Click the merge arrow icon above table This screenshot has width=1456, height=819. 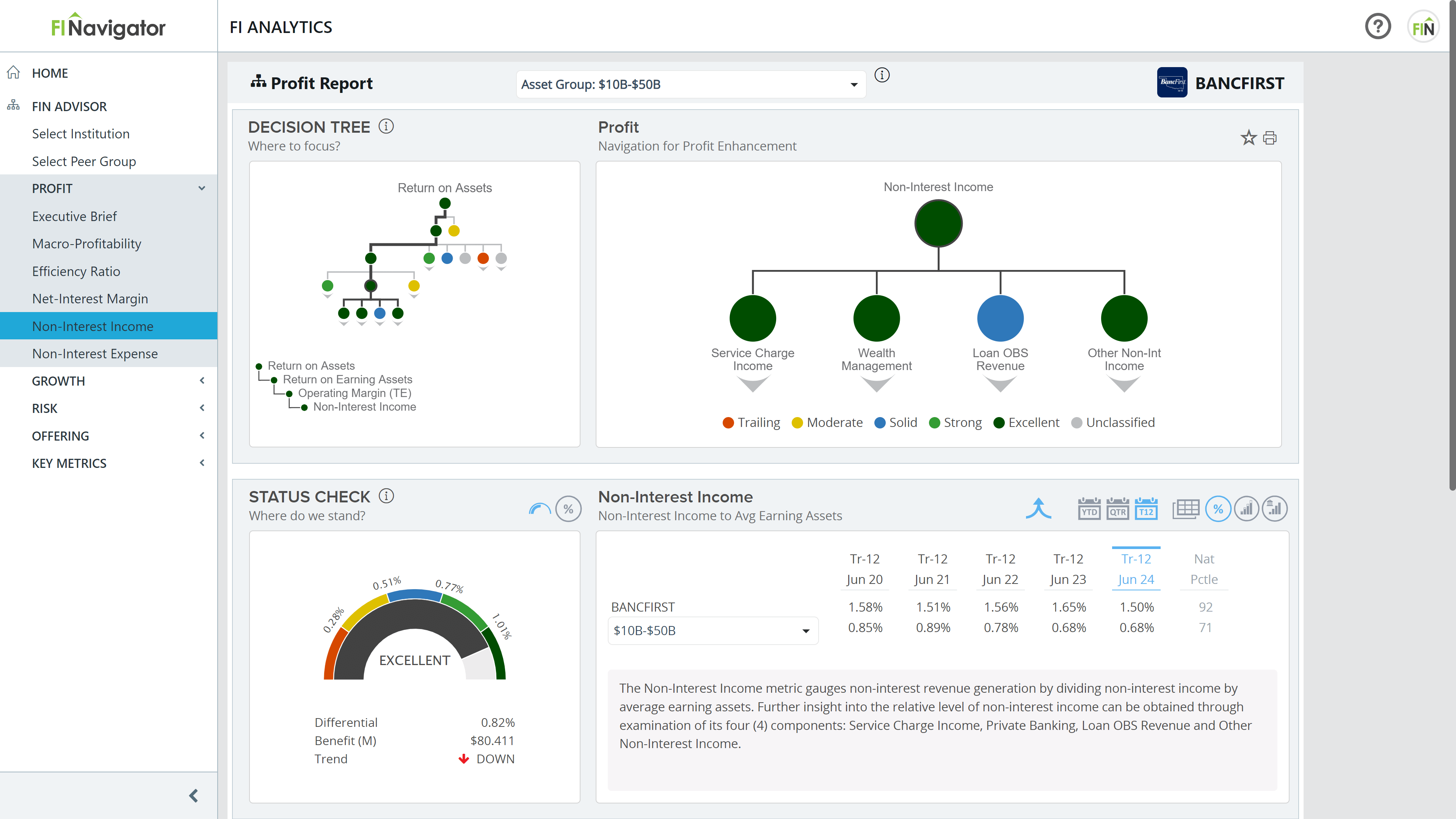(x=1038, y=508)
